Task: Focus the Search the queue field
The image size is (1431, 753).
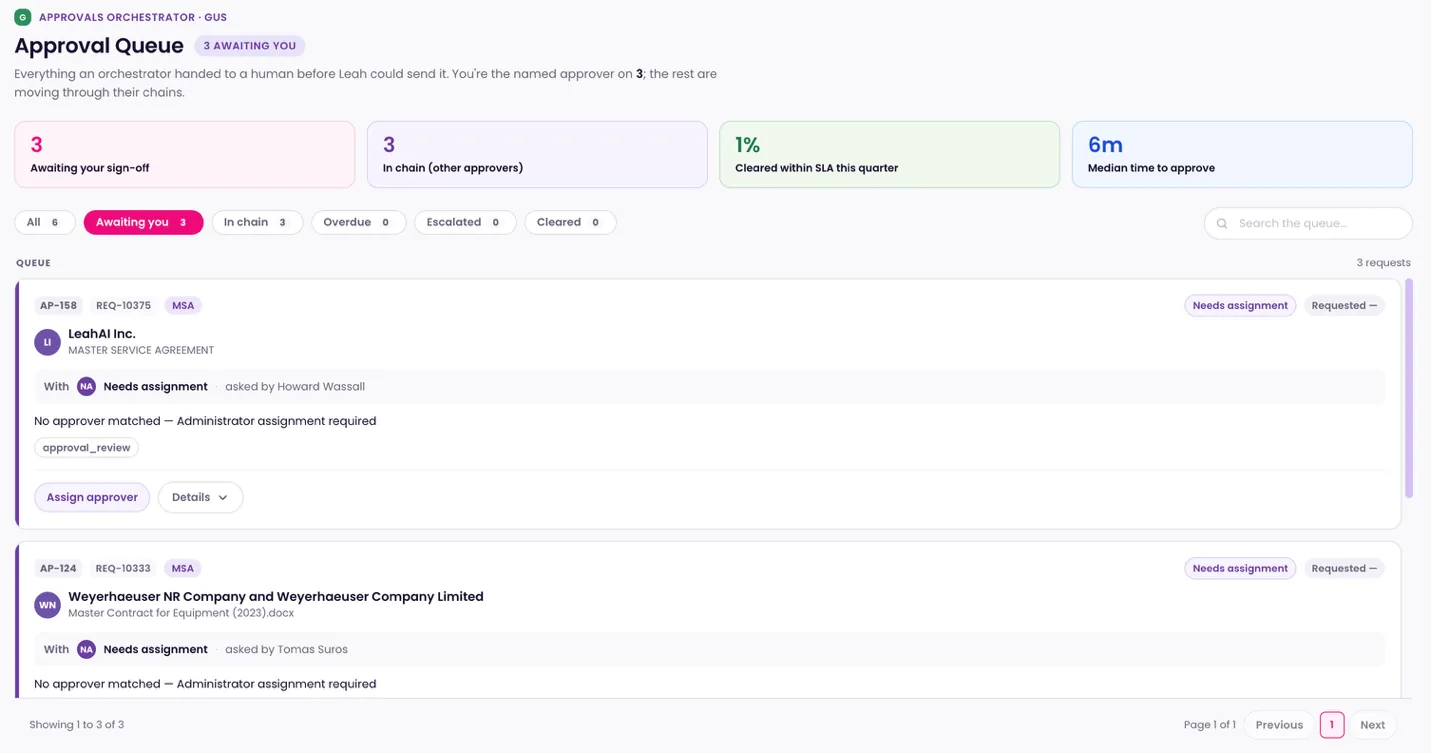Action: tap(1308, 223)
